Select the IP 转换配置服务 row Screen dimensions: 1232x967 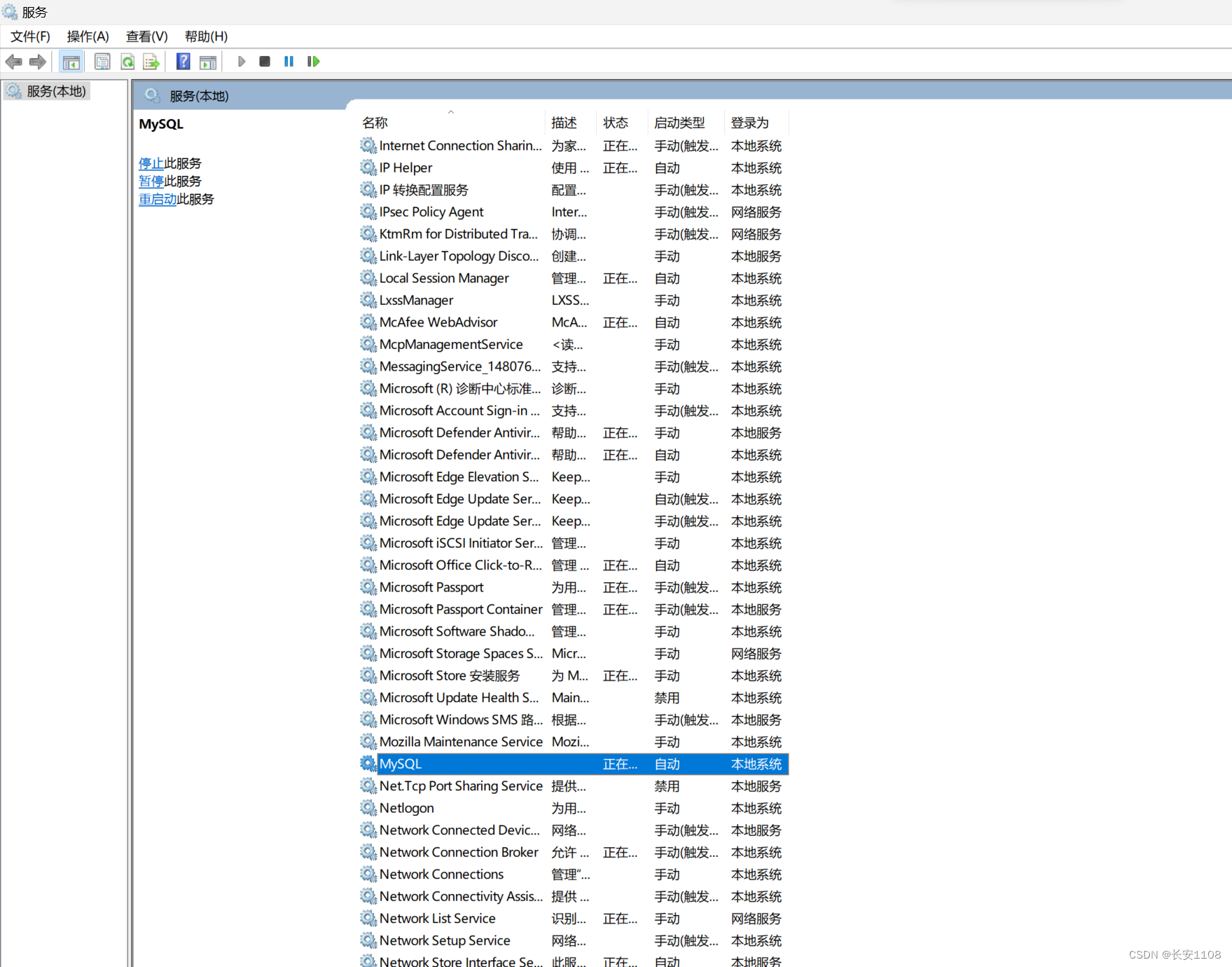pyautogui.click(x=574, y=190)
